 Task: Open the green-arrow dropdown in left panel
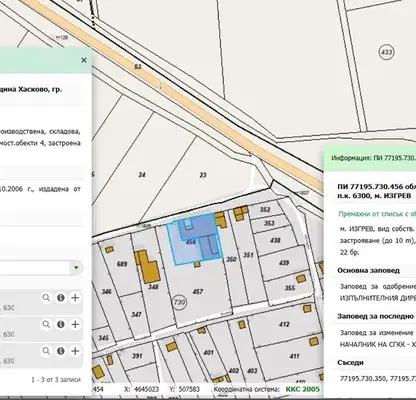76,268
